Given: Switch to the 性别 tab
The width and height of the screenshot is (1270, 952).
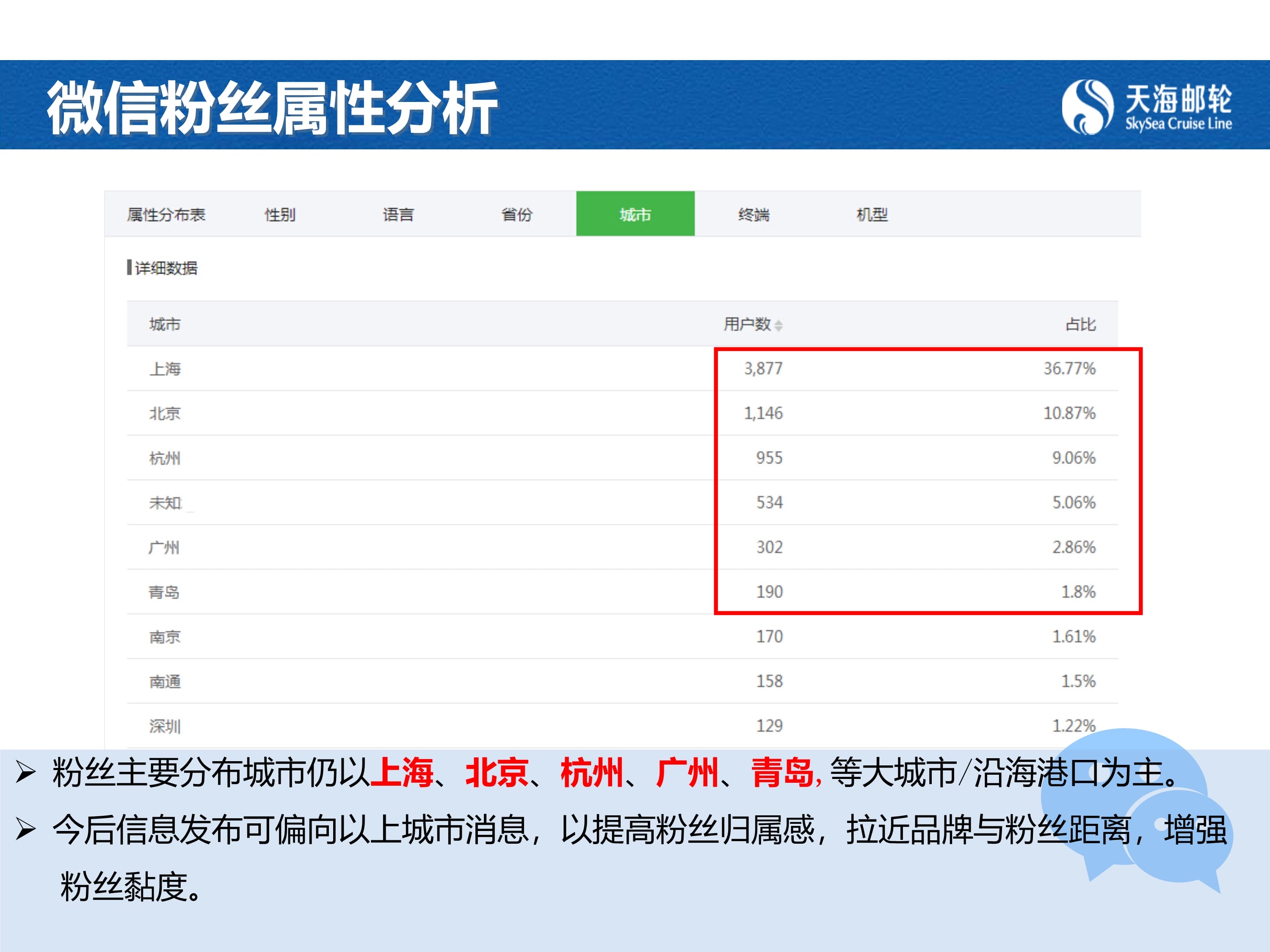Looking at the screenshot, I should point(279,215).
